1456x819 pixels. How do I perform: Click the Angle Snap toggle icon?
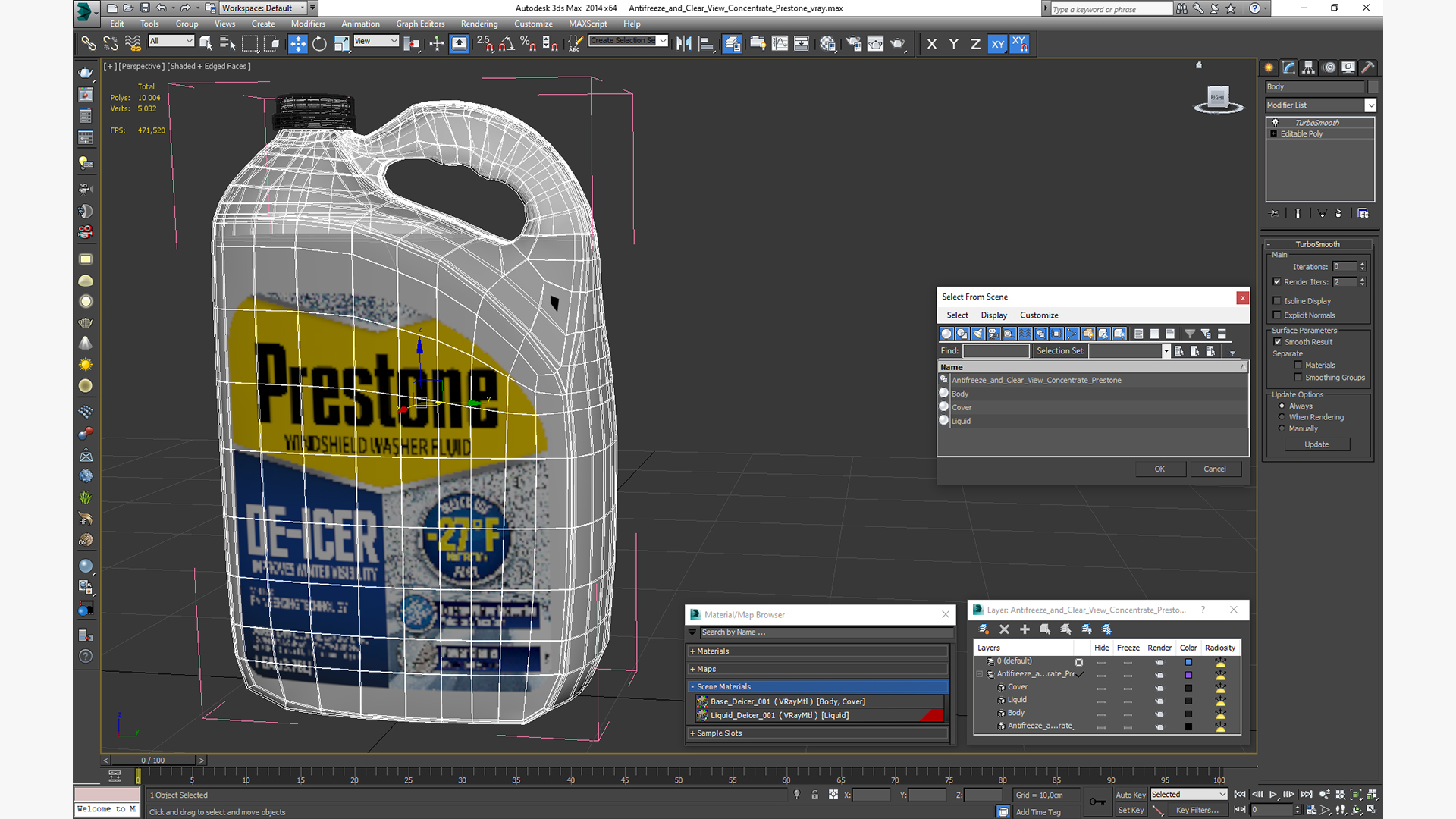507,43
